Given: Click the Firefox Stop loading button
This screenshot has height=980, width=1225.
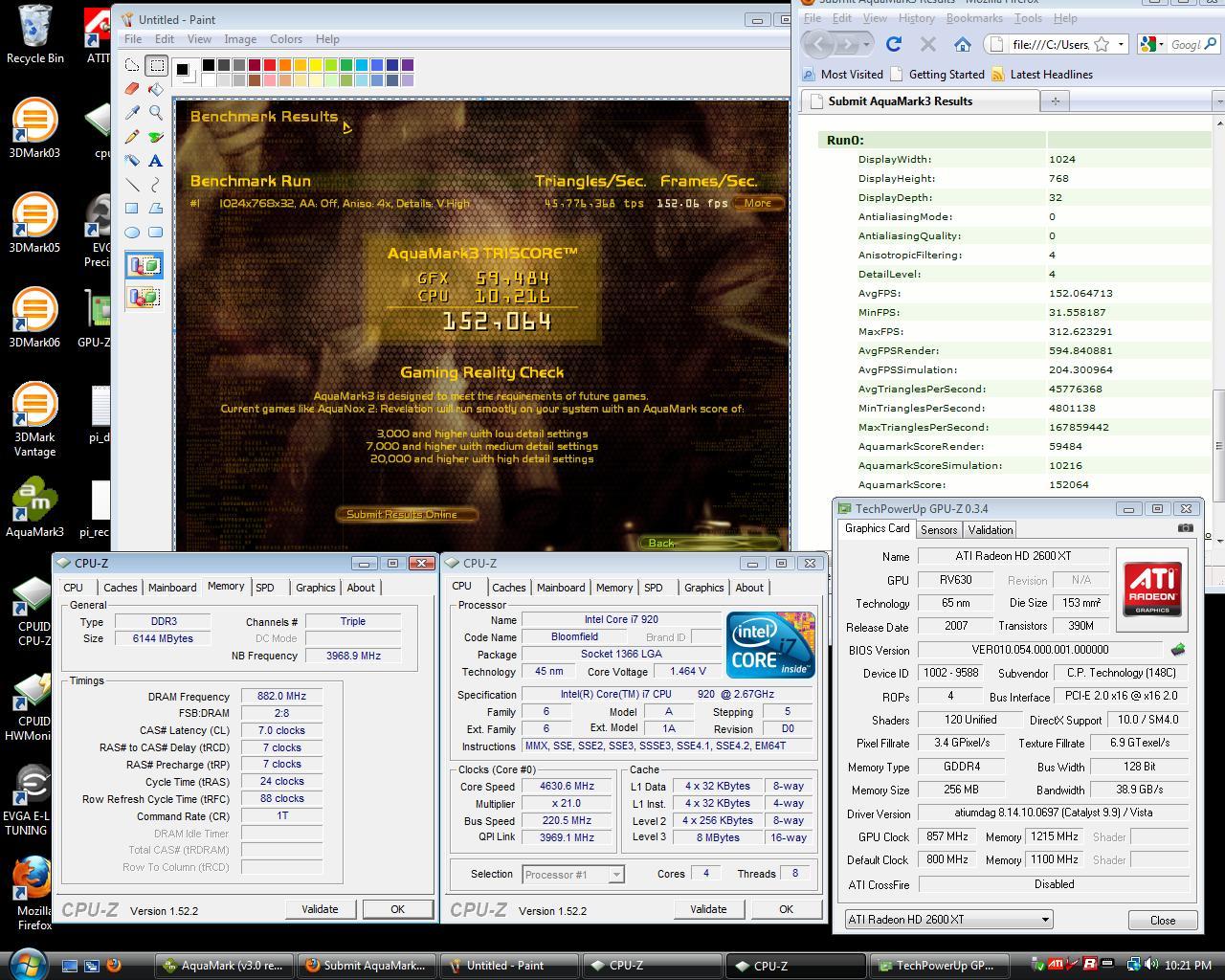Looking at the screenshot, I should click(x=927, y=44).
